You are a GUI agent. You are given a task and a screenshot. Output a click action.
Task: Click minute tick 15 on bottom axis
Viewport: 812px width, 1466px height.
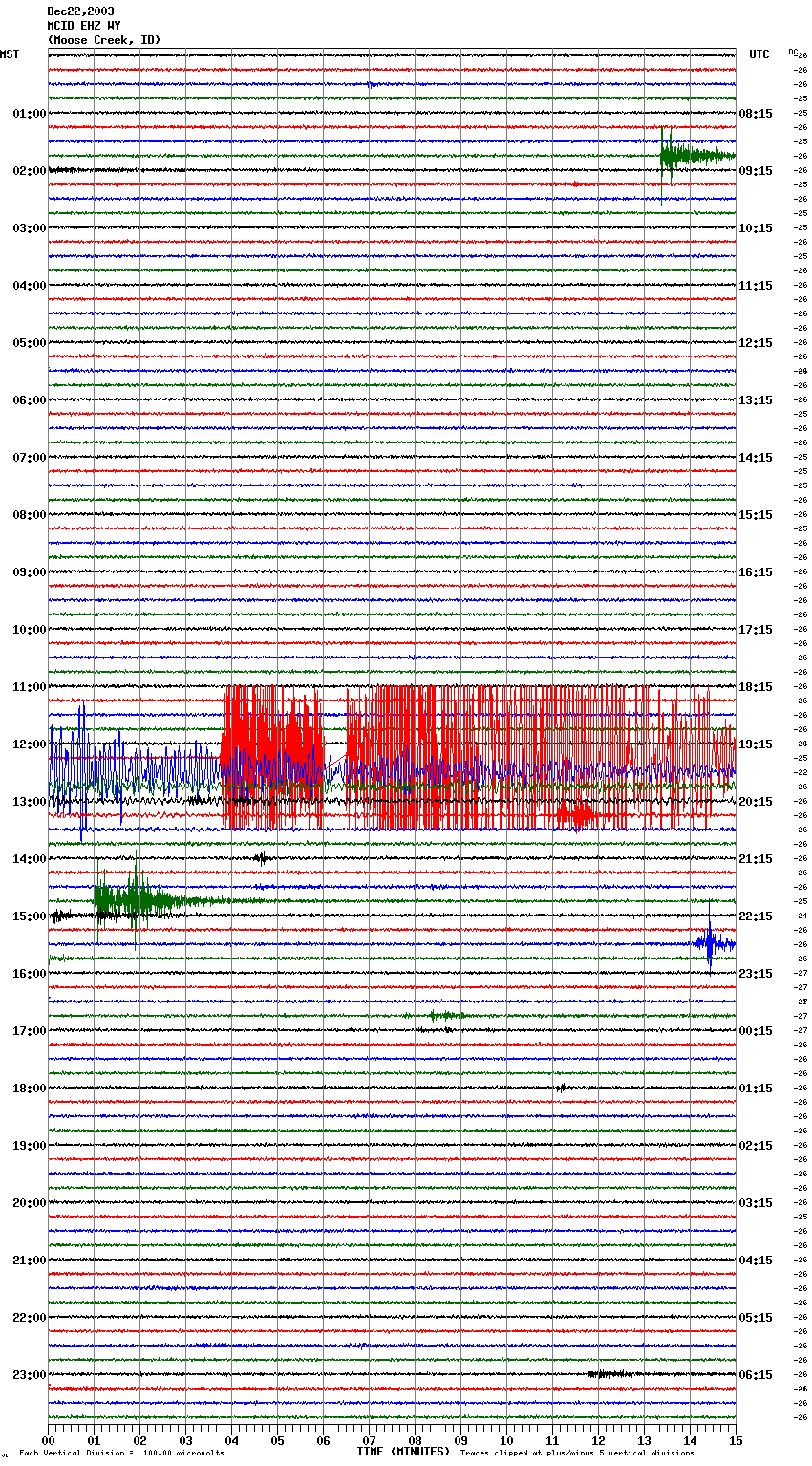point(736,1440)
